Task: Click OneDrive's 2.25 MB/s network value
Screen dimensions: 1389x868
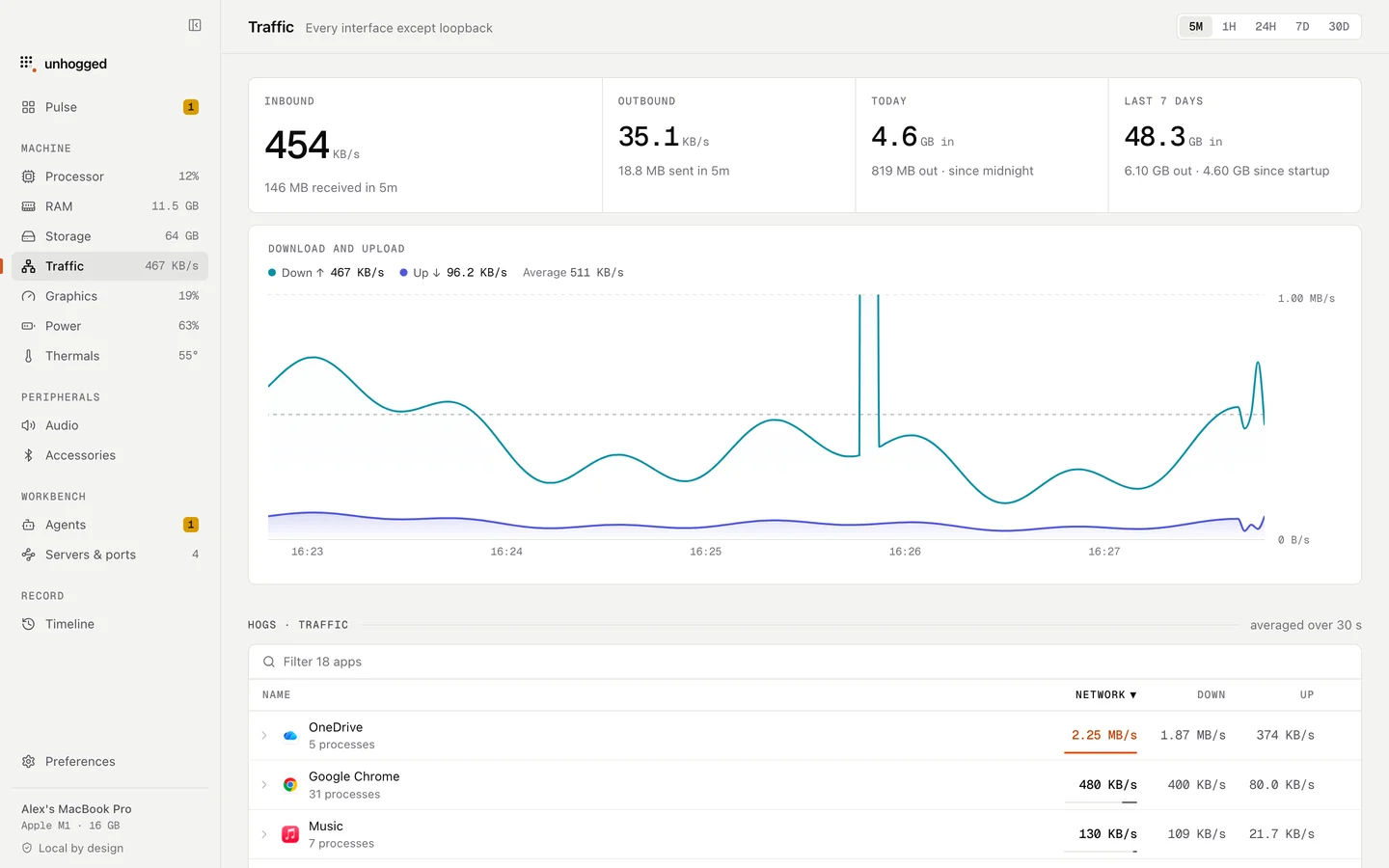Action: point(1104,735)
